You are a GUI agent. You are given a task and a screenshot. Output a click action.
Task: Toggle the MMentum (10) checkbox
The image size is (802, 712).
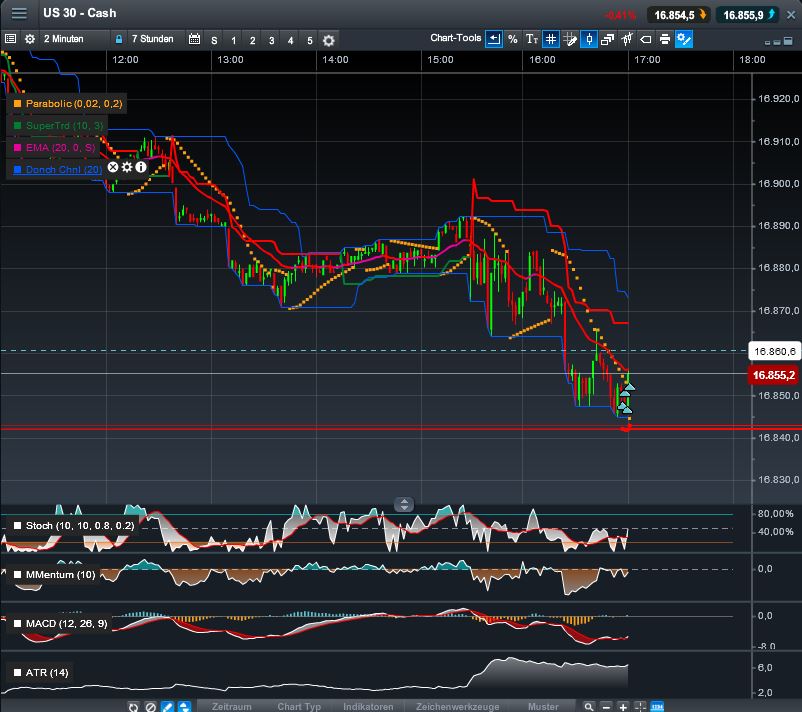coord(17,574)
